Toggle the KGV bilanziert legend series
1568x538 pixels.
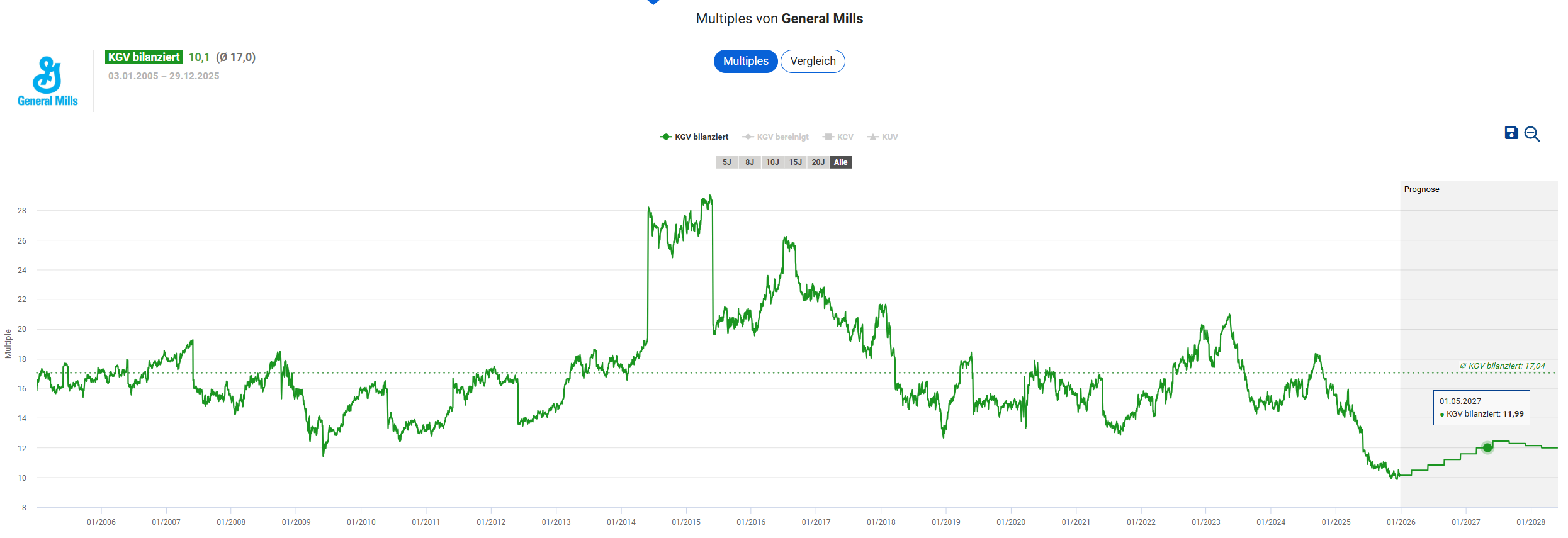point(694,137)
